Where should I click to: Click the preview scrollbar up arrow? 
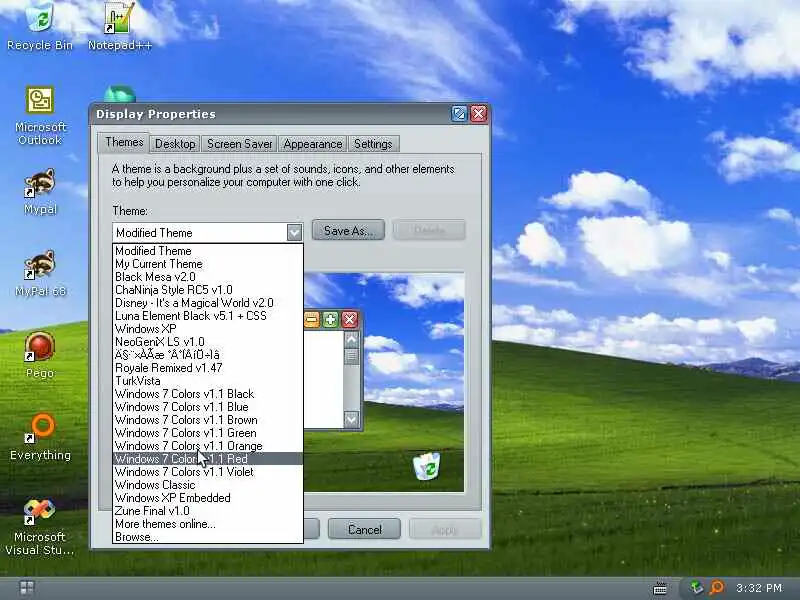[352, 339]
